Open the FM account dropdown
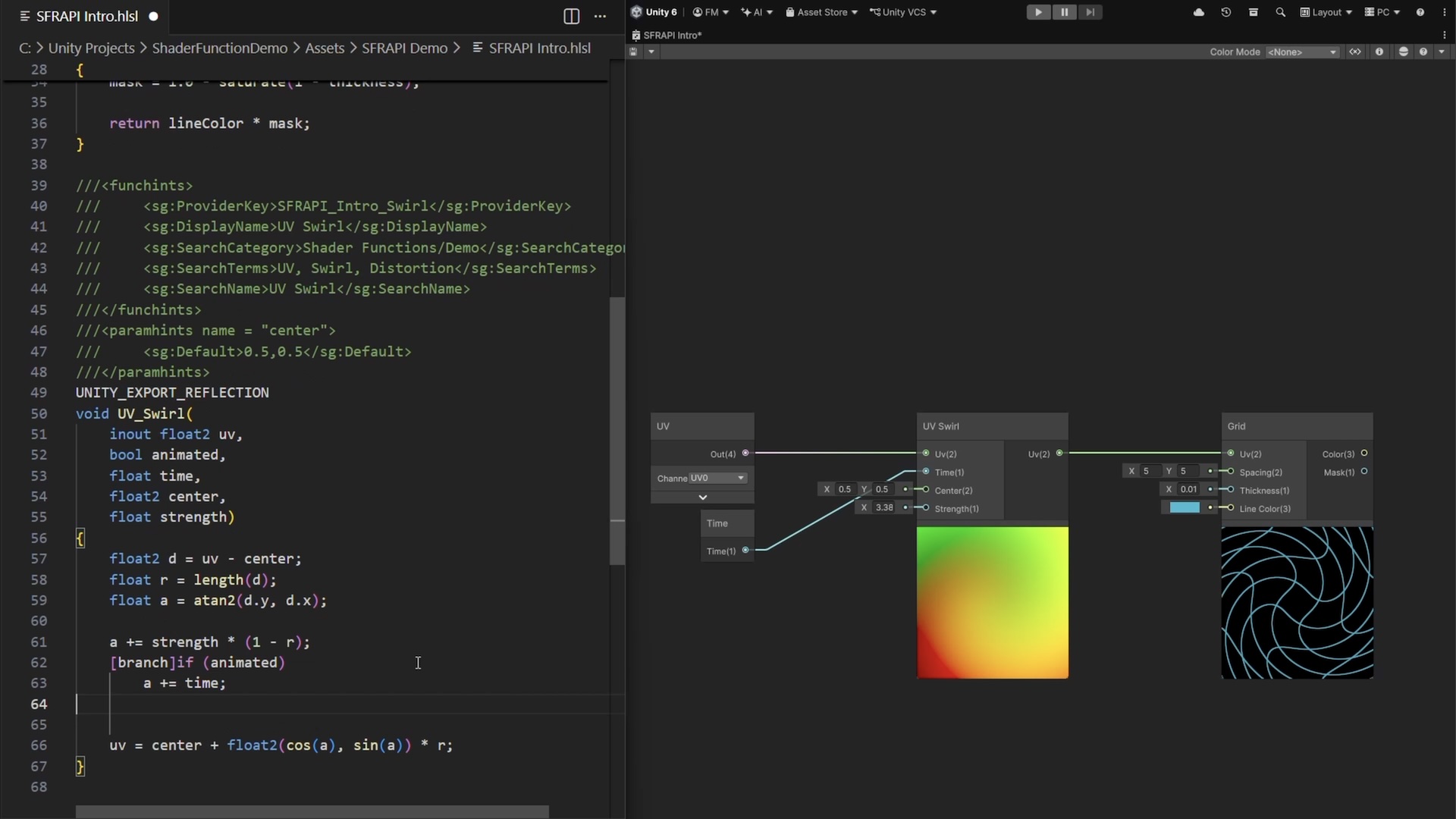This screenshot has width=1456, height=819. (x=711, y=12)
